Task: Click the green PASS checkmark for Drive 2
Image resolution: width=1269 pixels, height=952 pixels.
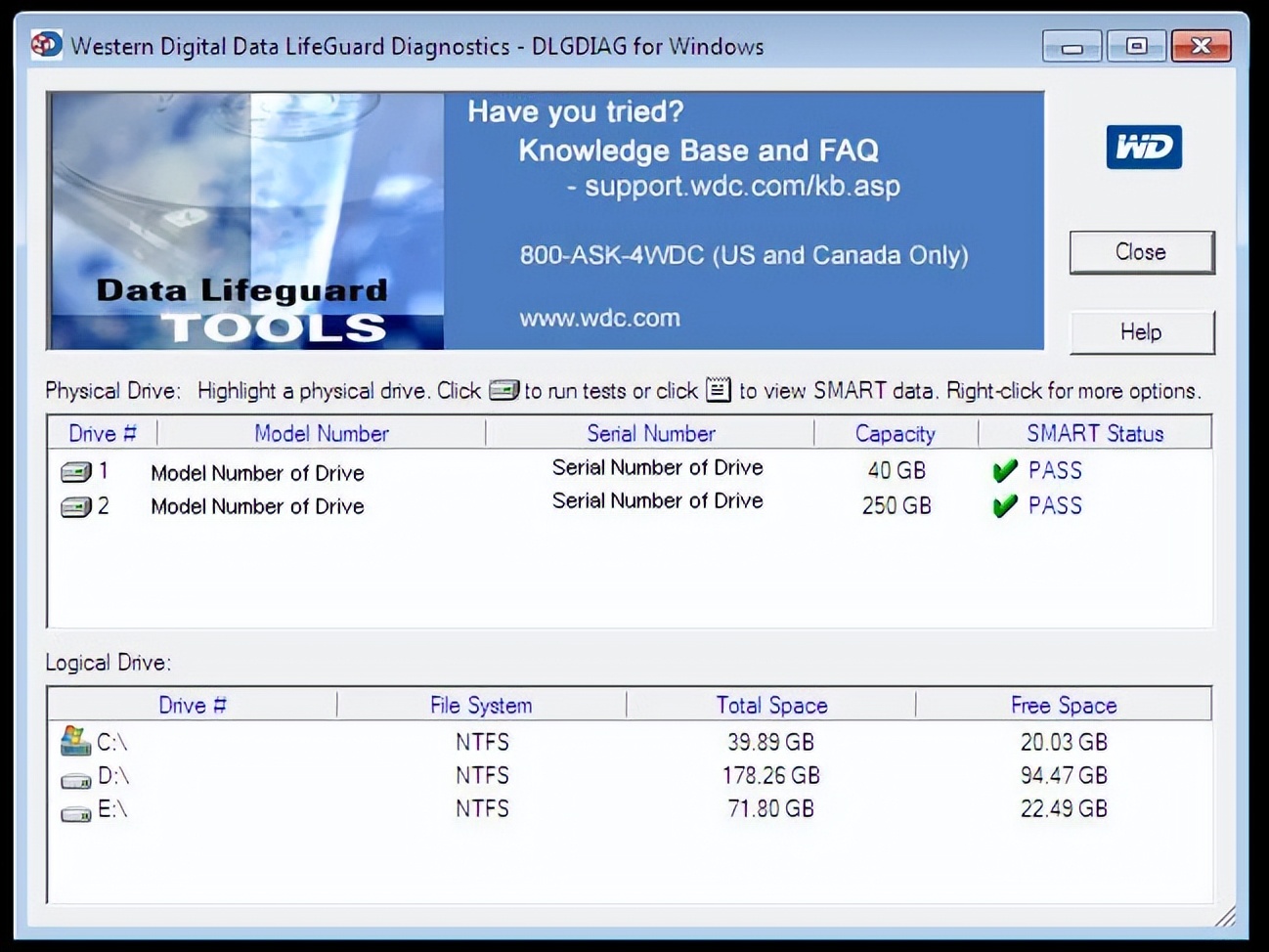Action: 1004,506
